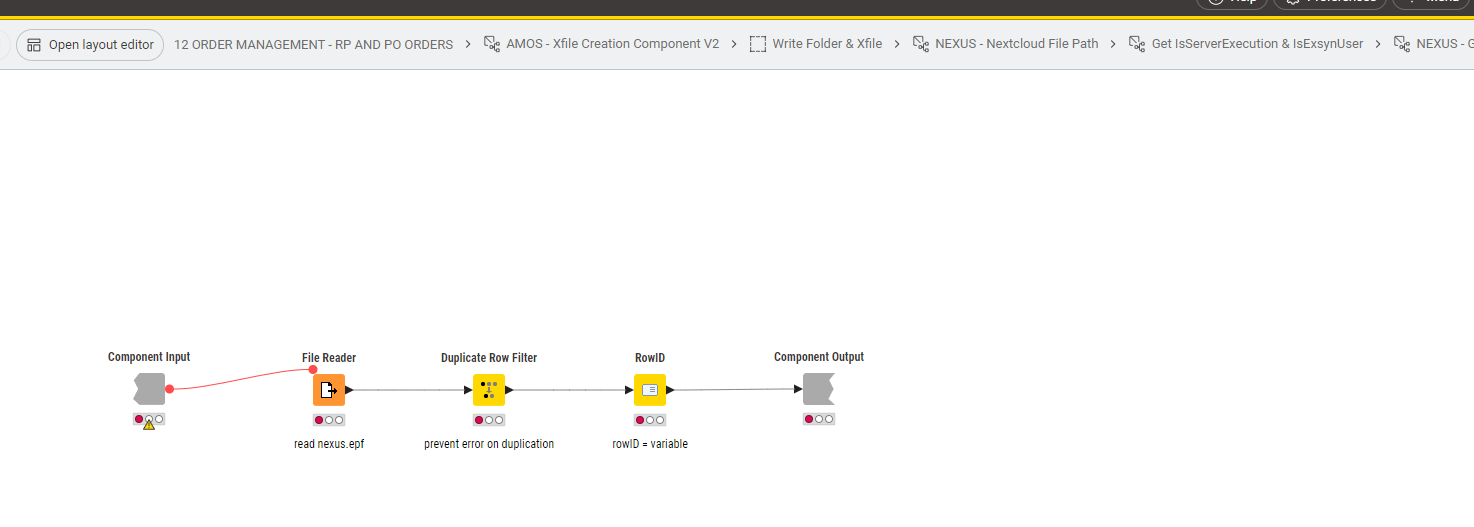The image size is (1474, 527).
Task: Click the RowID node label
Action: [x=650, y=358]
